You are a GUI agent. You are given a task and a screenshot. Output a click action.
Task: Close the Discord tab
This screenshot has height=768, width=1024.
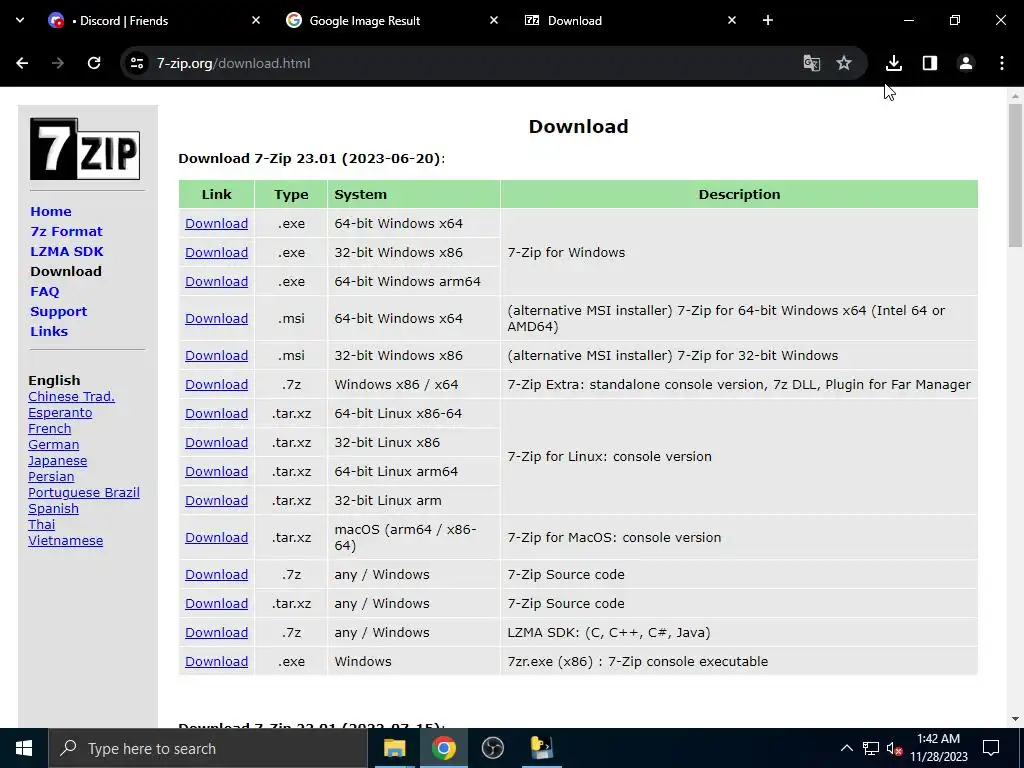(256, 20)
